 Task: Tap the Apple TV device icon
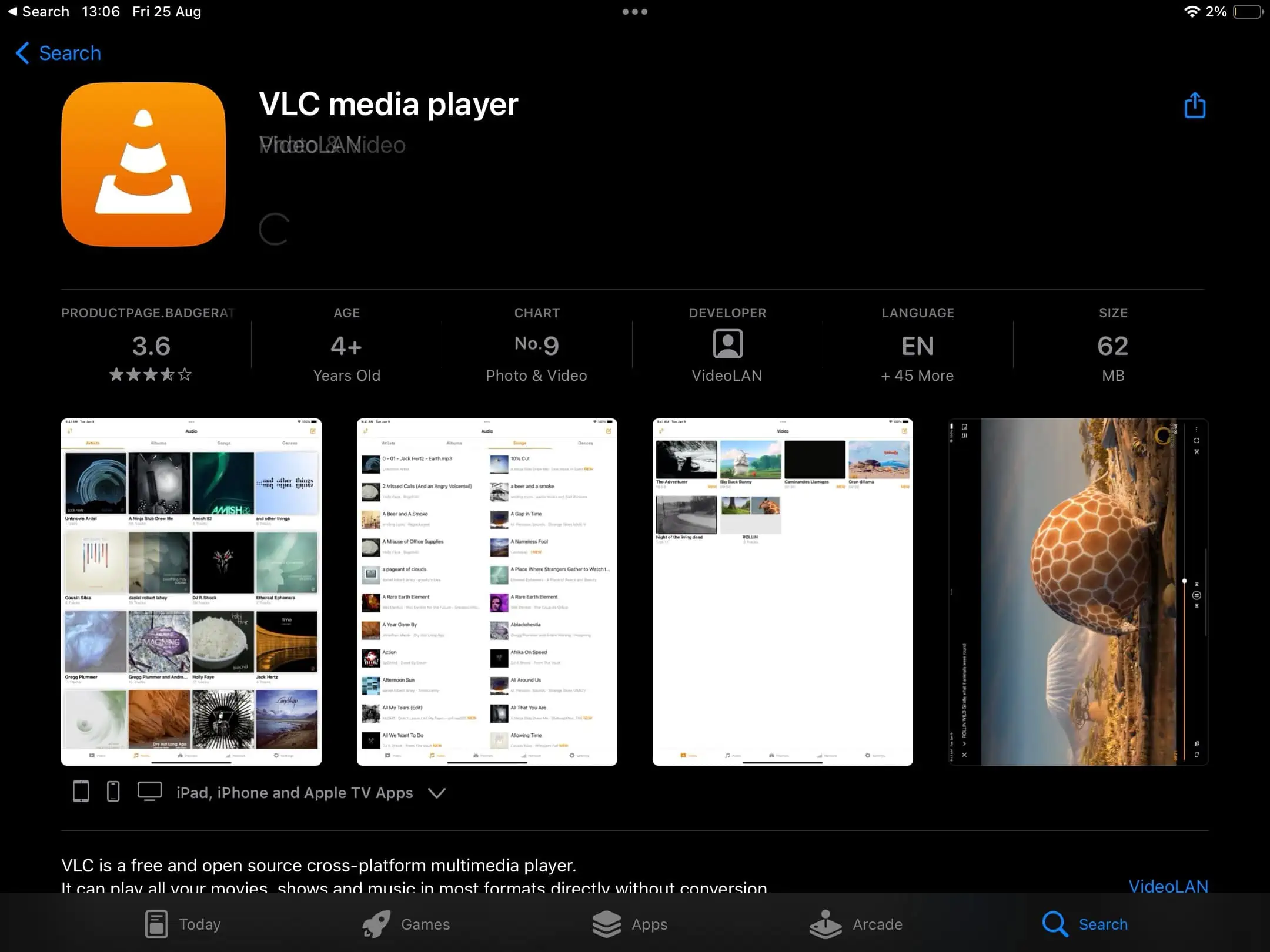click(x=150, y=791)
